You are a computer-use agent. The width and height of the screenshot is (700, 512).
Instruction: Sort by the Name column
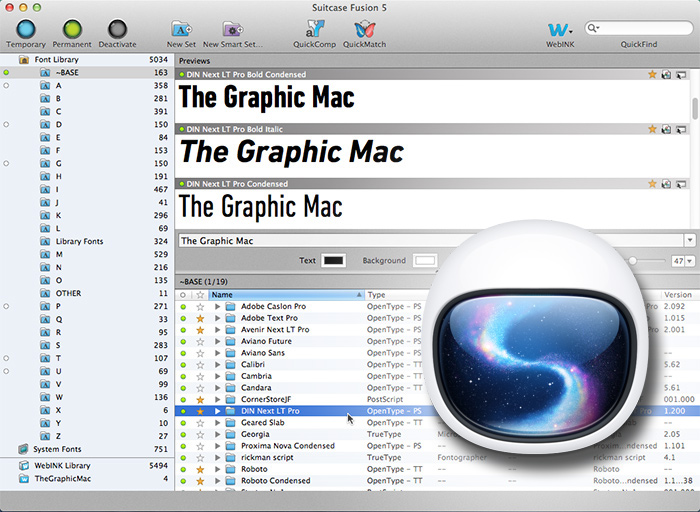(287, 295)
